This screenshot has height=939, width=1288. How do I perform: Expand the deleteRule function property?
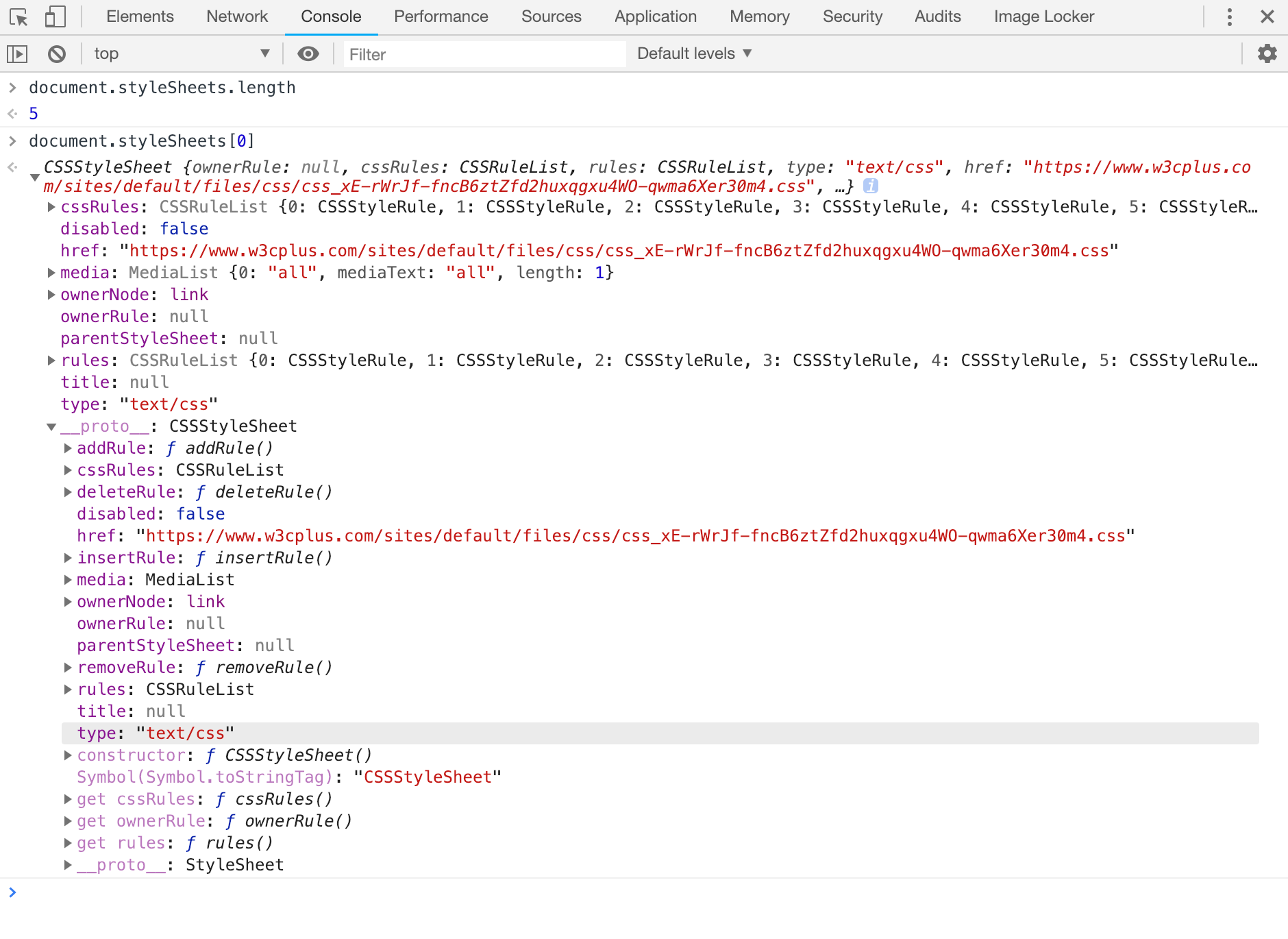click(68, 492)
